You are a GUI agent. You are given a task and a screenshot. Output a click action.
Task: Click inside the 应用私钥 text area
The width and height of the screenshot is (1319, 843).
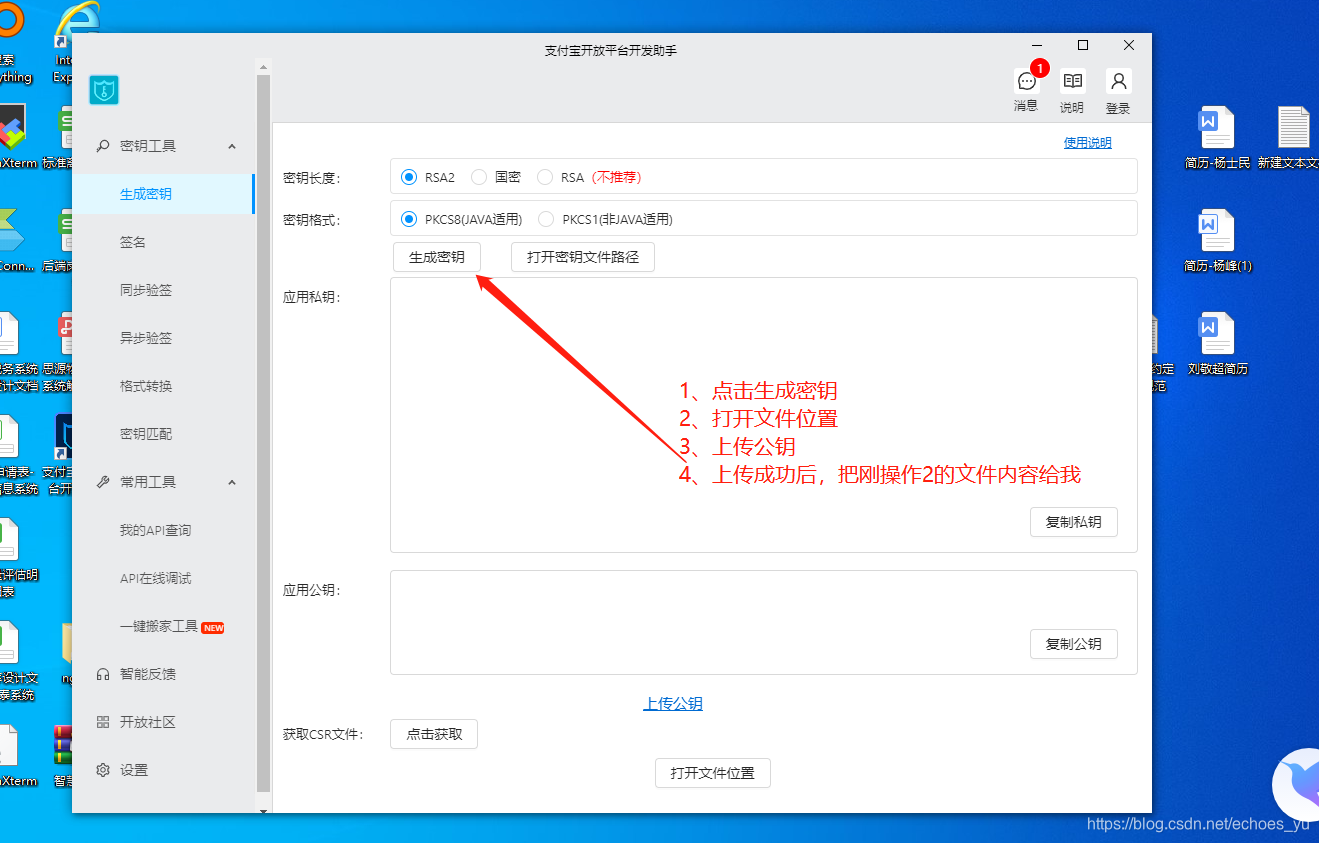[x=764, y=414]
